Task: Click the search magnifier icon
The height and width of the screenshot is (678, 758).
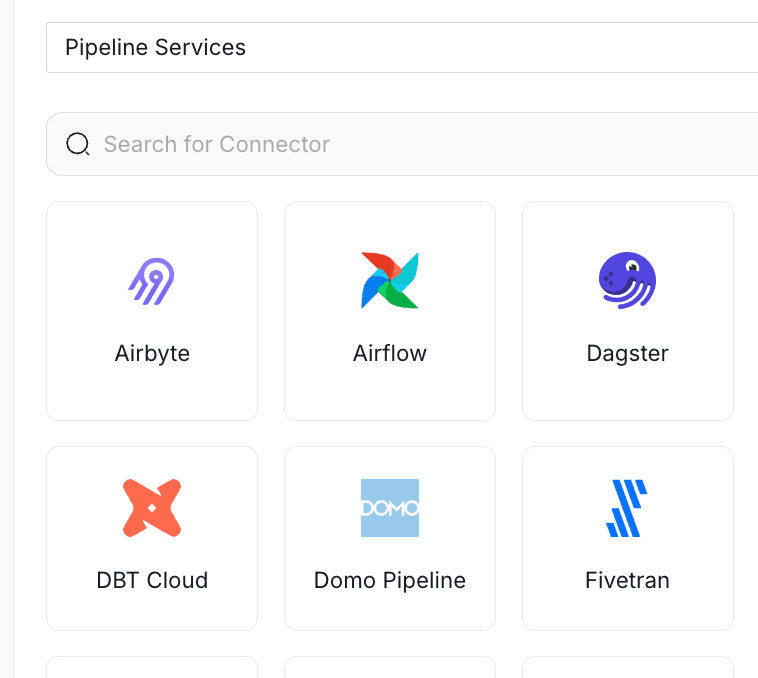Action: [78, 144]
